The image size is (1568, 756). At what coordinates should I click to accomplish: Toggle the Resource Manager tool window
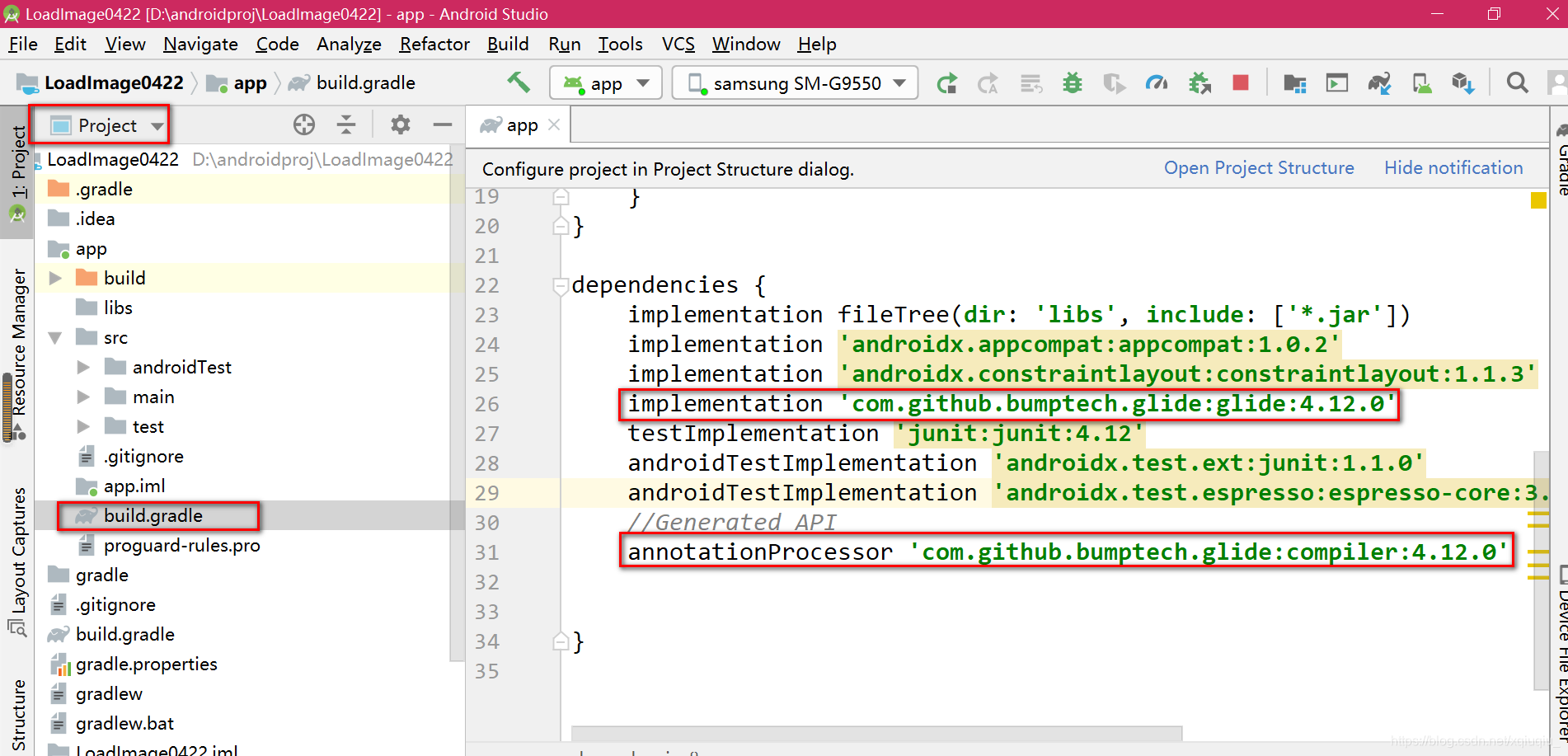pyautogui.click(x=17, y=355)
